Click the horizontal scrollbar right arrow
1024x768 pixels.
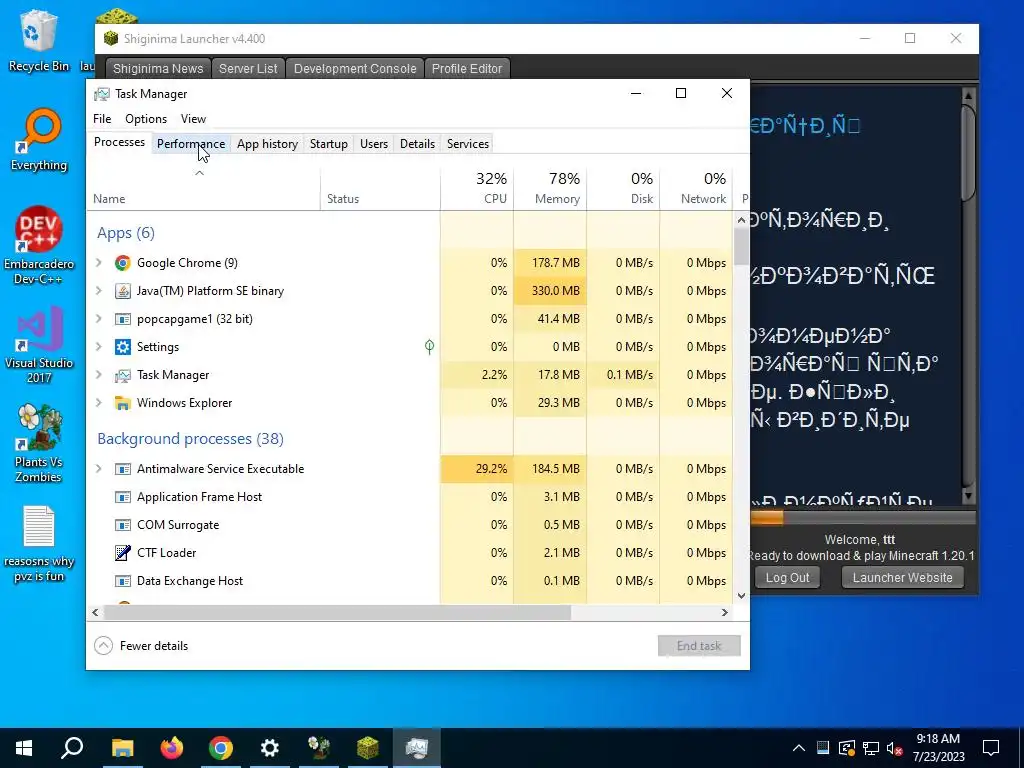[x=724, y=613]
